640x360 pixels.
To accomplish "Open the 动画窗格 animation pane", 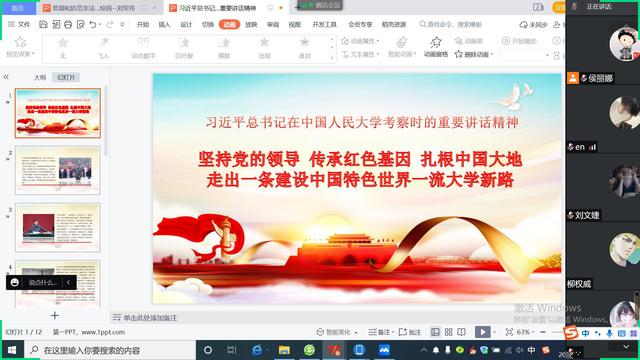I will [x=436, y=47].
